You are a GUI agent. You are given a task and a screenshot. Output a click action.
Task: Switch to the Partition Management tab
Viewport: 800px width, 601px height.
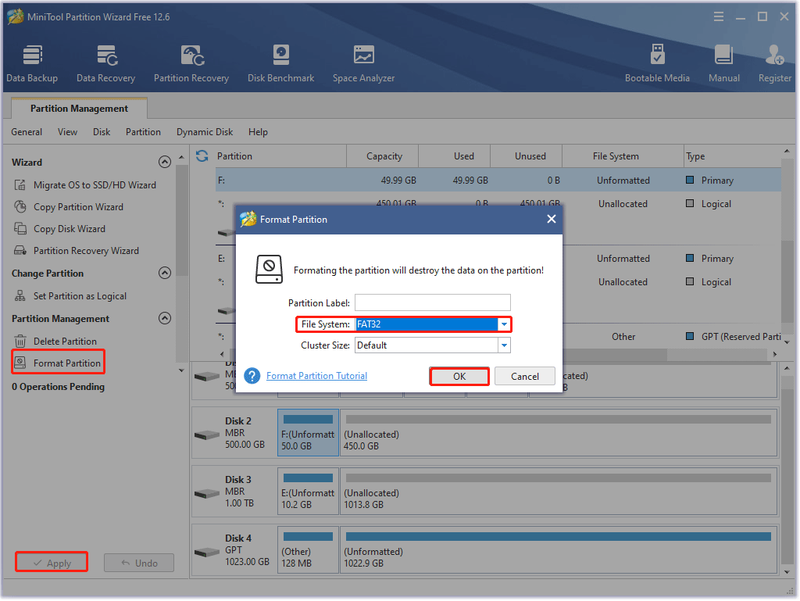(79, 108)
